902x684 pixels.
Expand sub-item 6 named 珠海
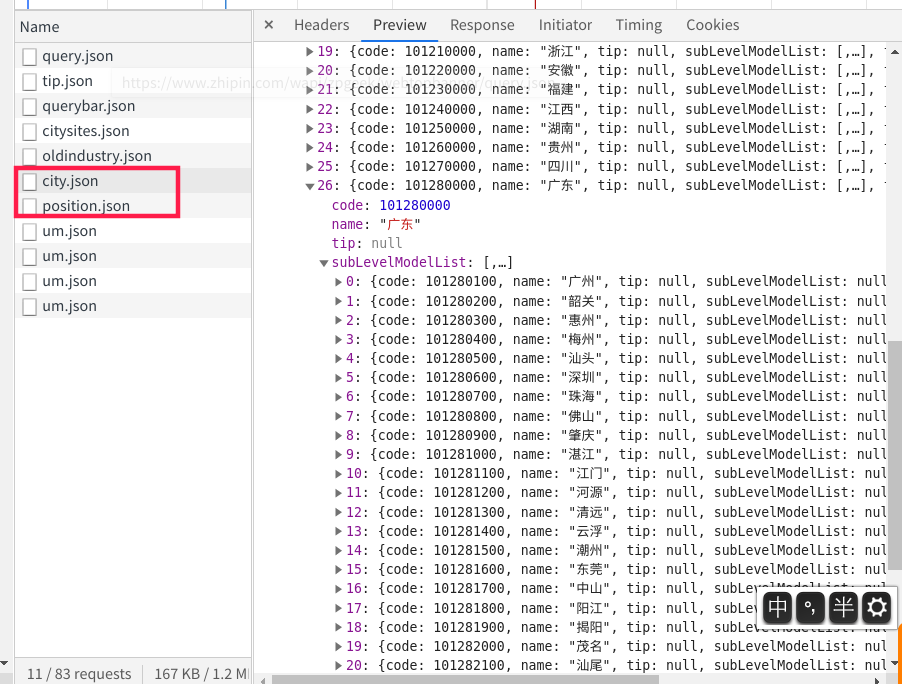pos(338,396)
